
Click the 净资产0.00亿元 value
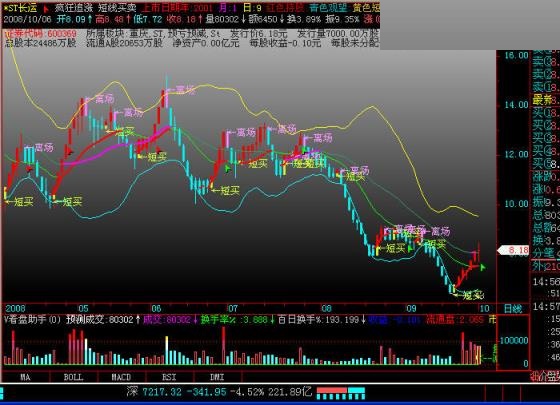[206, 43]
